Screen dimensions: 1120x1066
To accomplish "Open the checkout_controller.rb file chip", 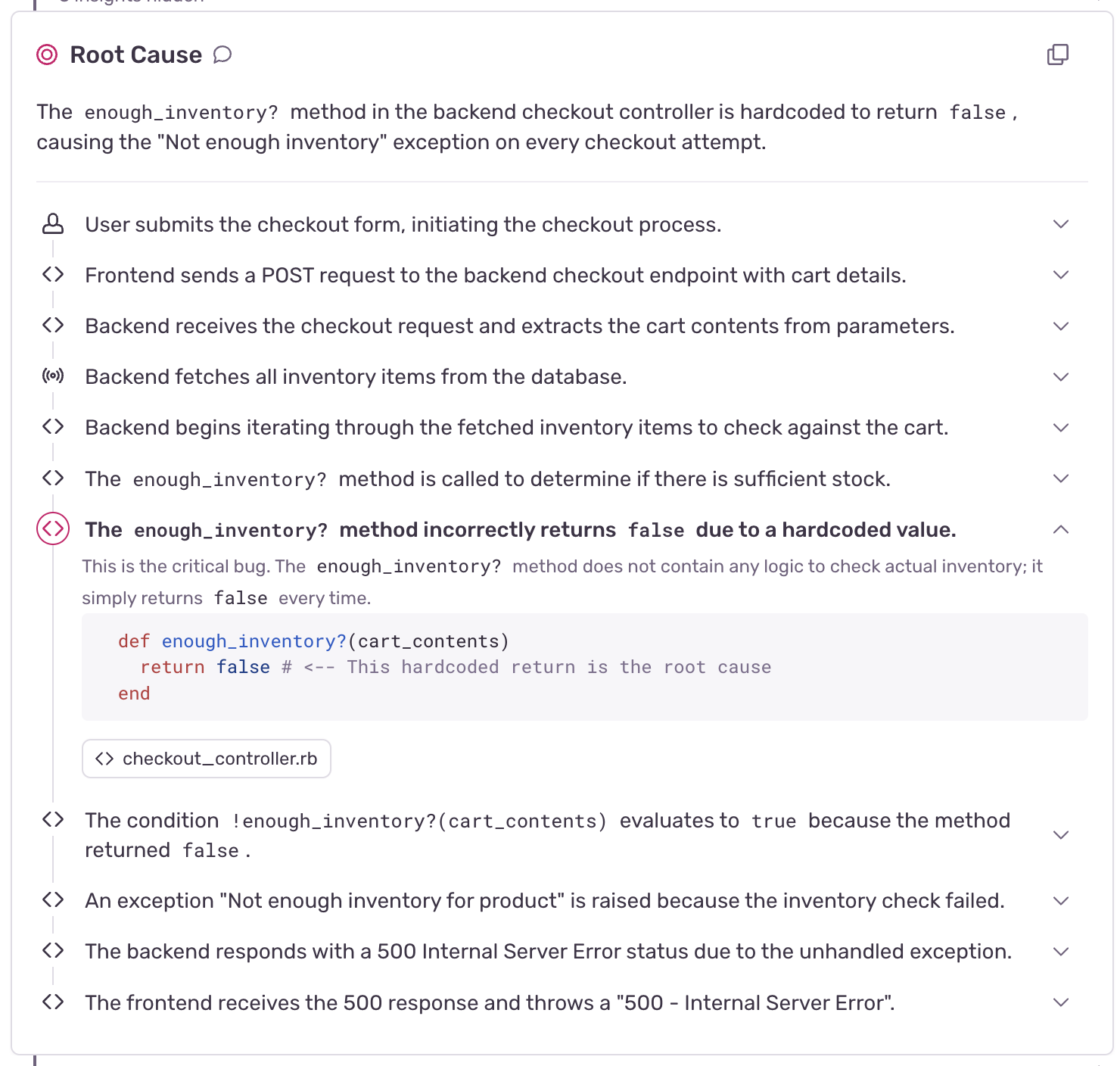I will tap(206, 758).
